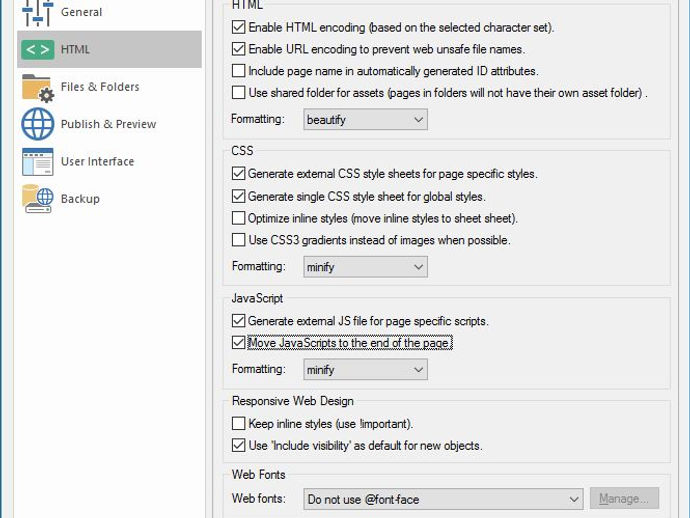Click the Backup drive globe icon

(x=38, y=199)
